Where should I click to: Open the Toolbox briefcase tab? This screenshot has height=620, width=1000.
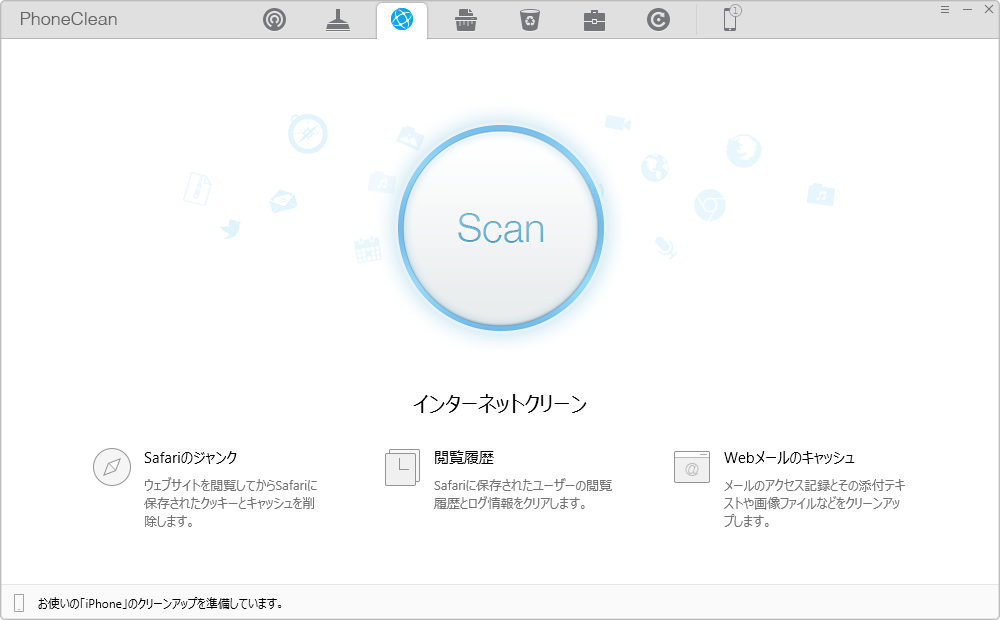tap(594, 20)
